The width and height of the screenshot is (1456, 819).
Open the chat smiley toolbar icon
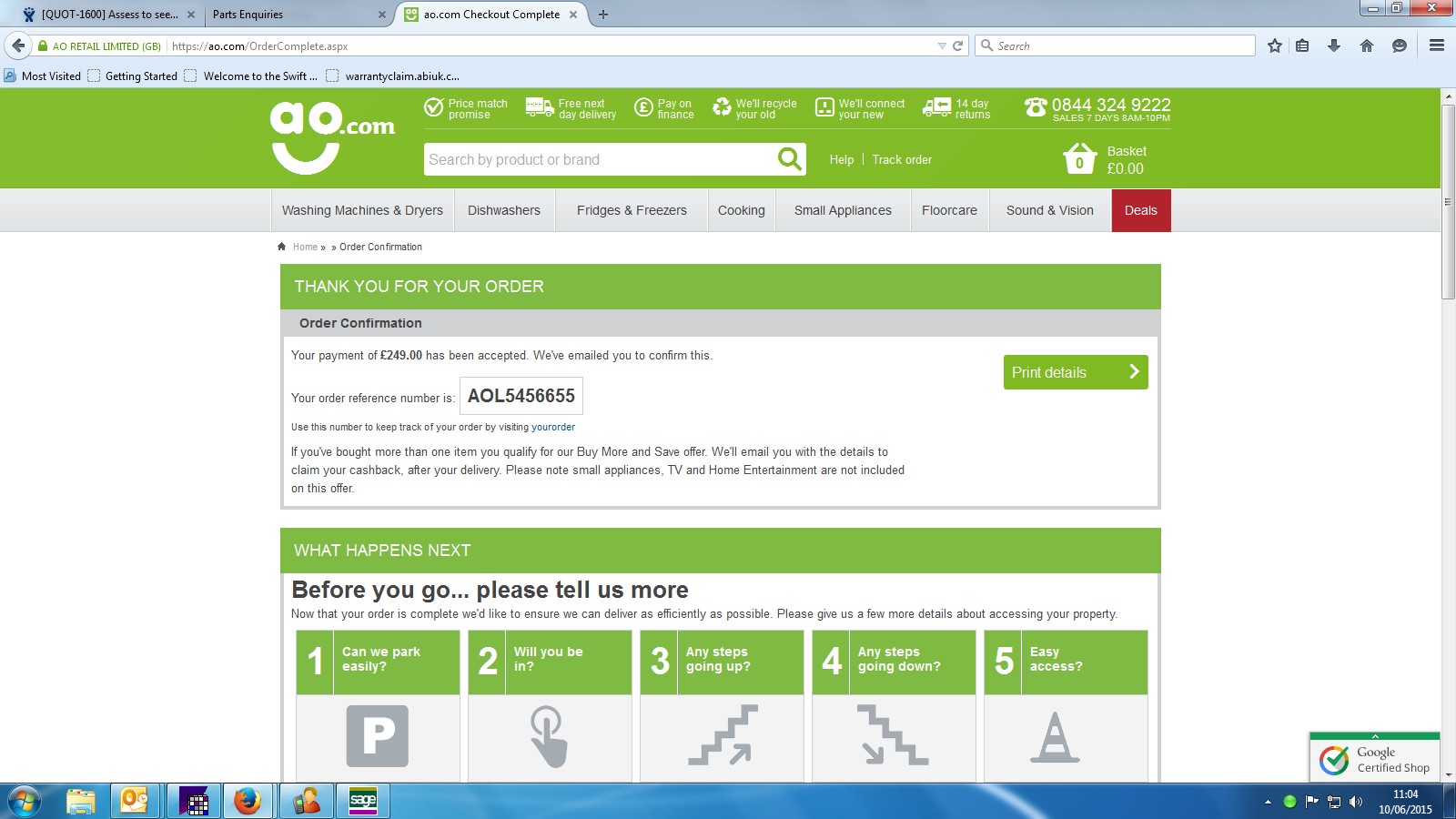[x=1400, y=45]
